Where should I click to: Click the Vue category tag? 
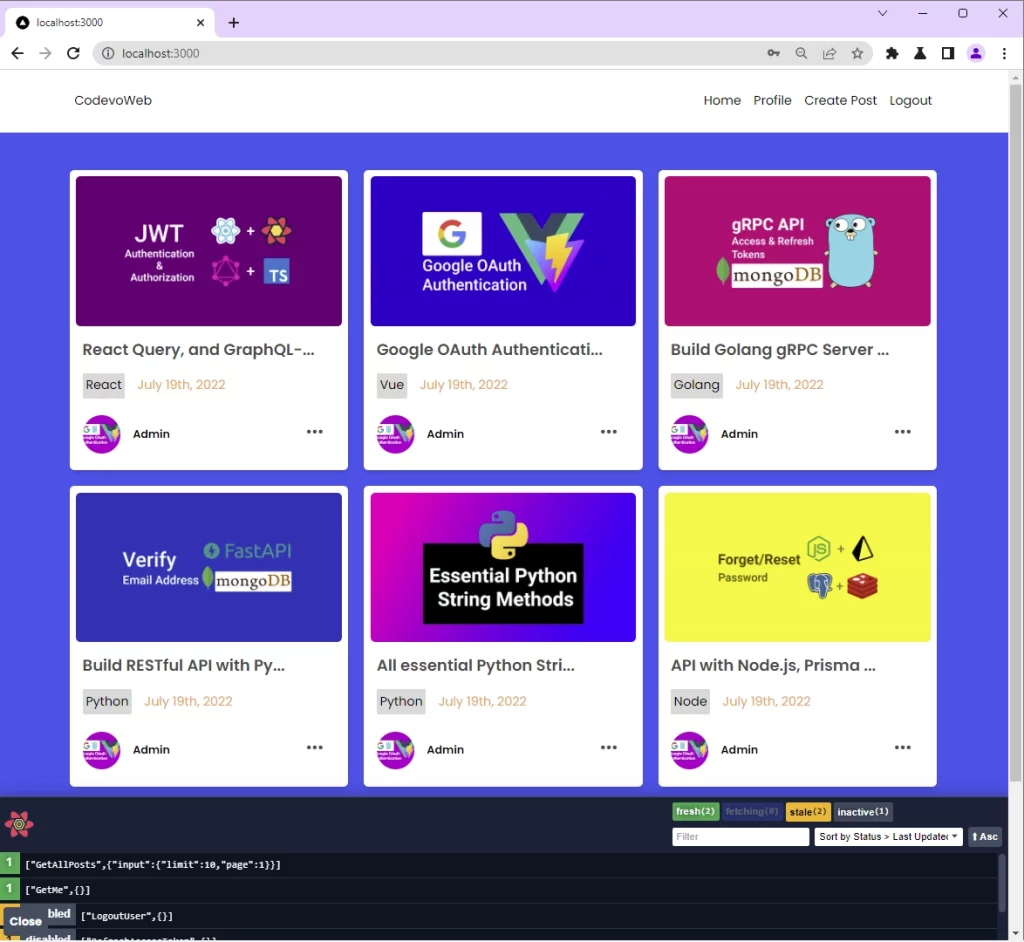click(392, 385)
